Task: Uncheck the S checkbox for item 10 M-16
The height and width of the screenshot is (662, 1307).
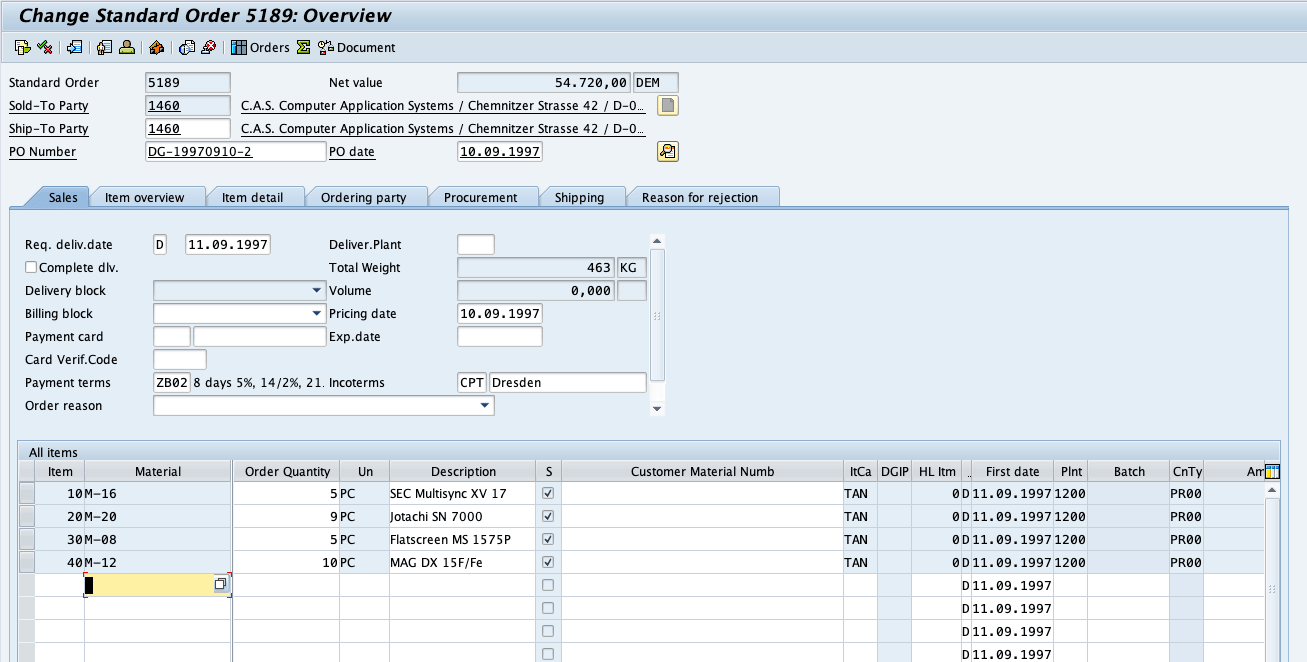Action: pos(547,493)
